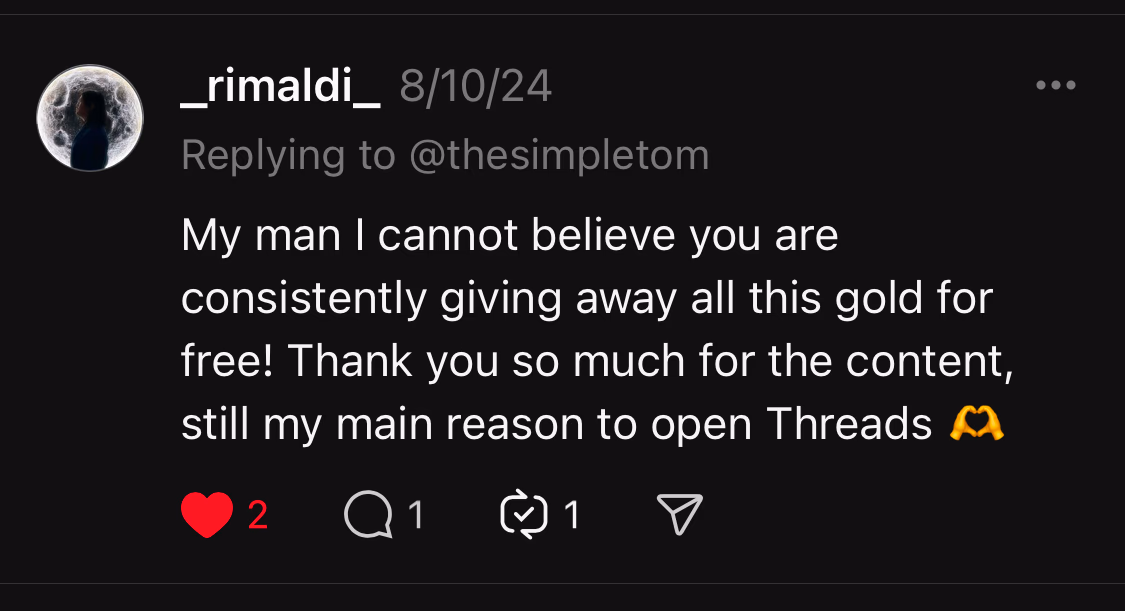The image size is (1125, 611).
Task: Select the send arrow to share externally
Action: (681, 513)
